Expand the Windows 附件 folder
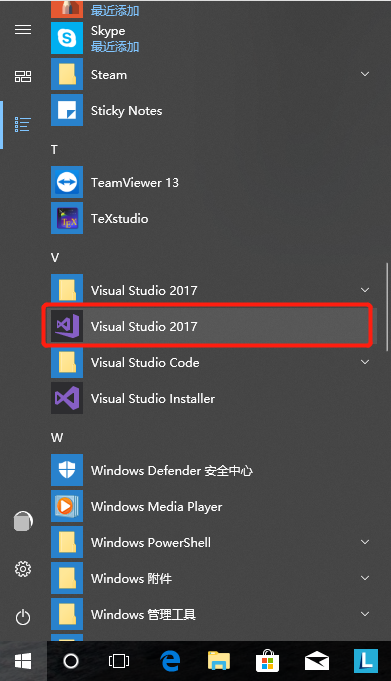 (365, 578)
